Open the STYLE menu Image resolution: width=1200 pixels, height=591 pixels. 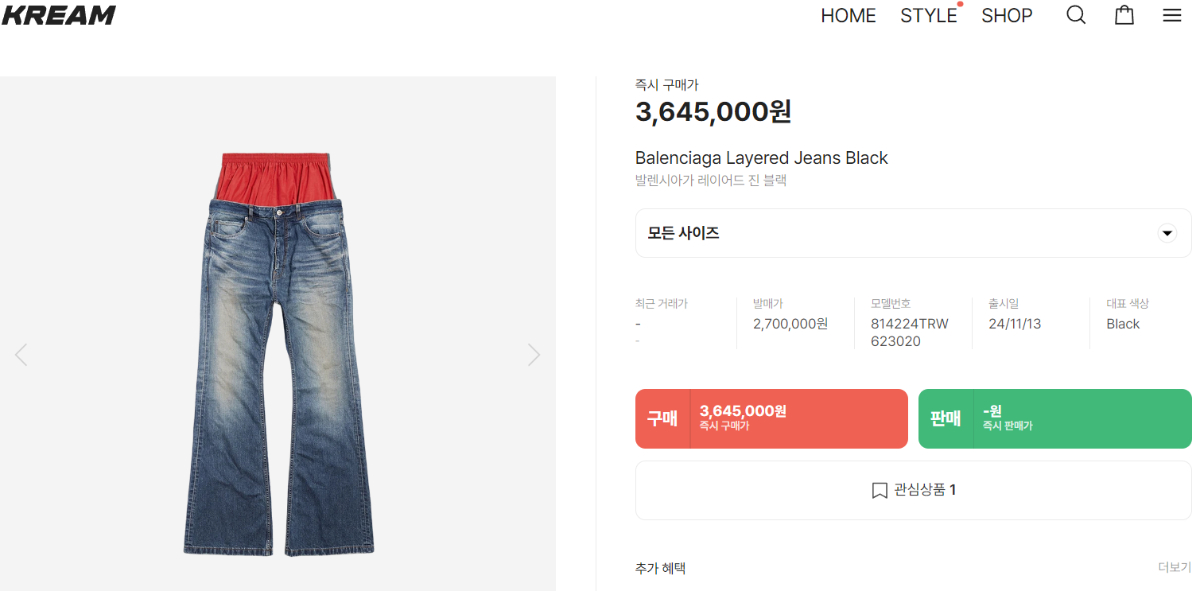point(928,16)
